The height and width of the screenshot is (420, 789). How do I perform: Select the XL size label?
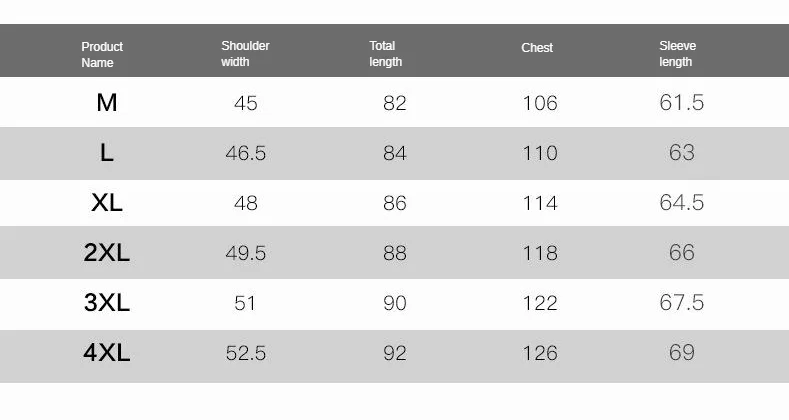tap(107, 203)
